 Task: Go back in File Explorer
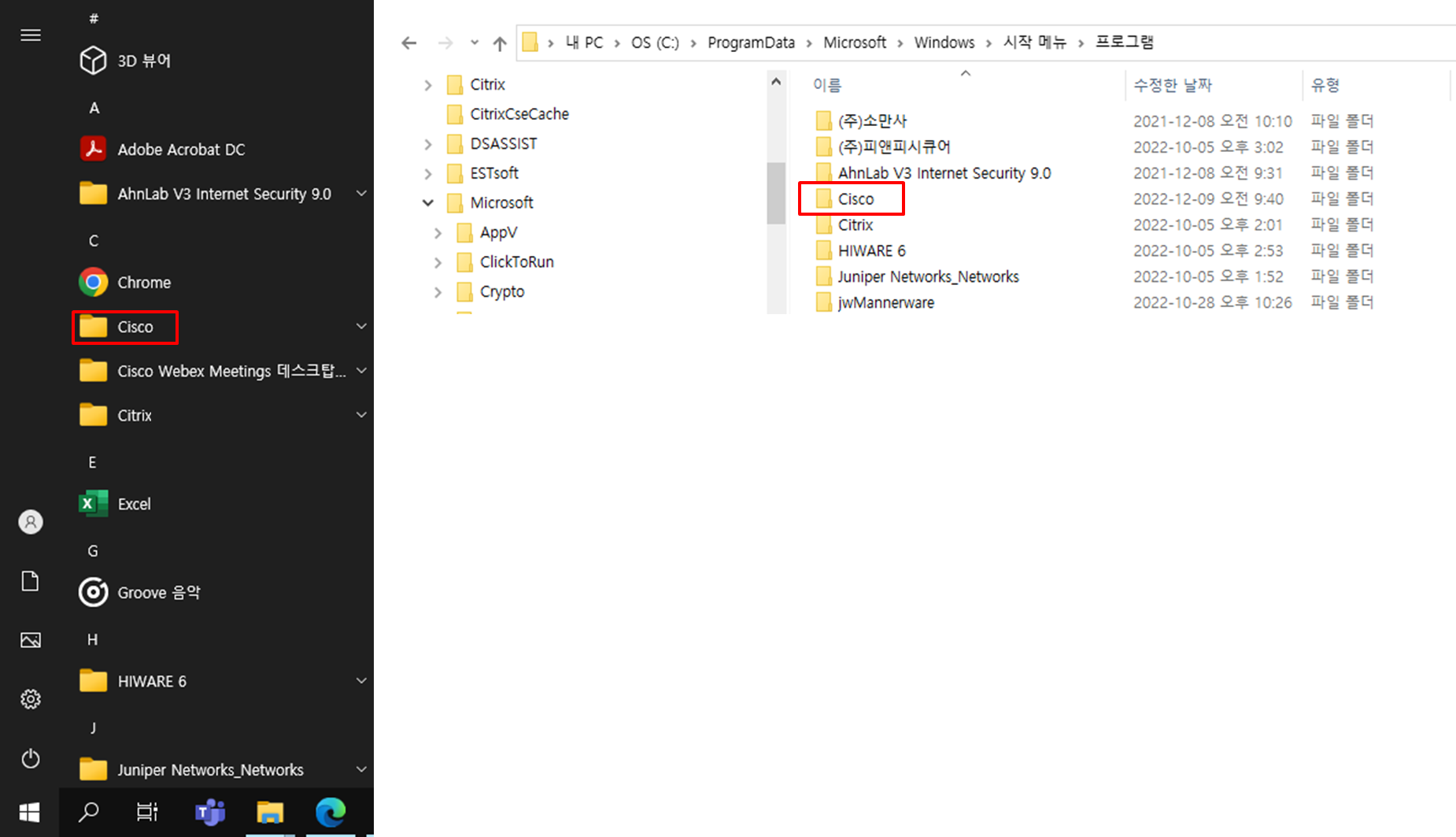tap(408, 43)
